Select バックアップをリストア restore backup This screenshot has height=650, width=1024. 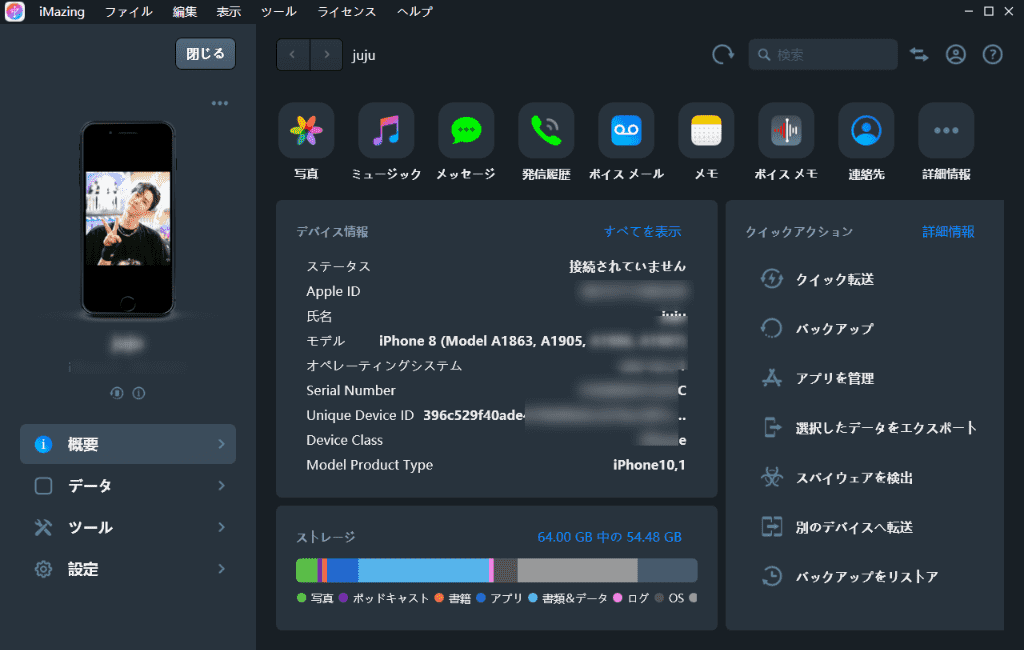coord(850,577)
